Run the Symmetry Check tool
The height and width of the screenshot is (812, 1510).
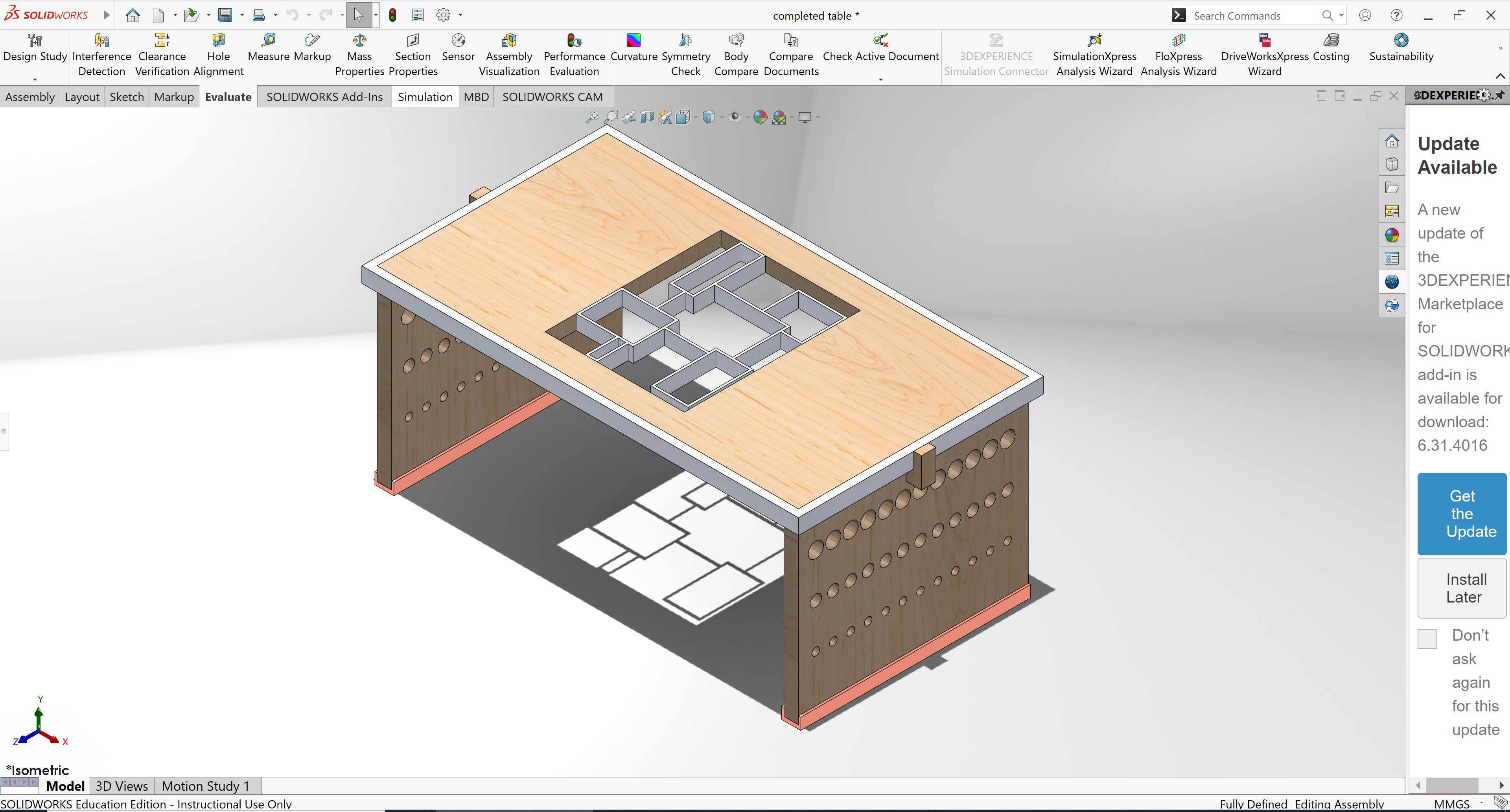click(685, 55)
